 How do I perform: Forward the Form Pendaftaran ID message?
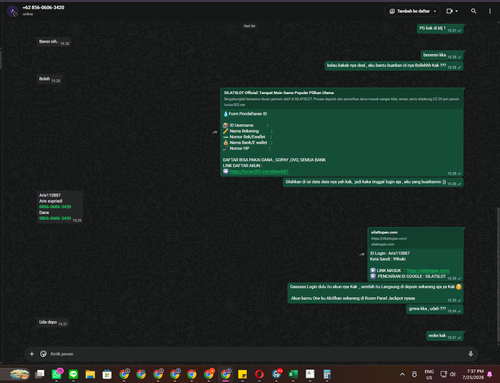tap(215, 132)
